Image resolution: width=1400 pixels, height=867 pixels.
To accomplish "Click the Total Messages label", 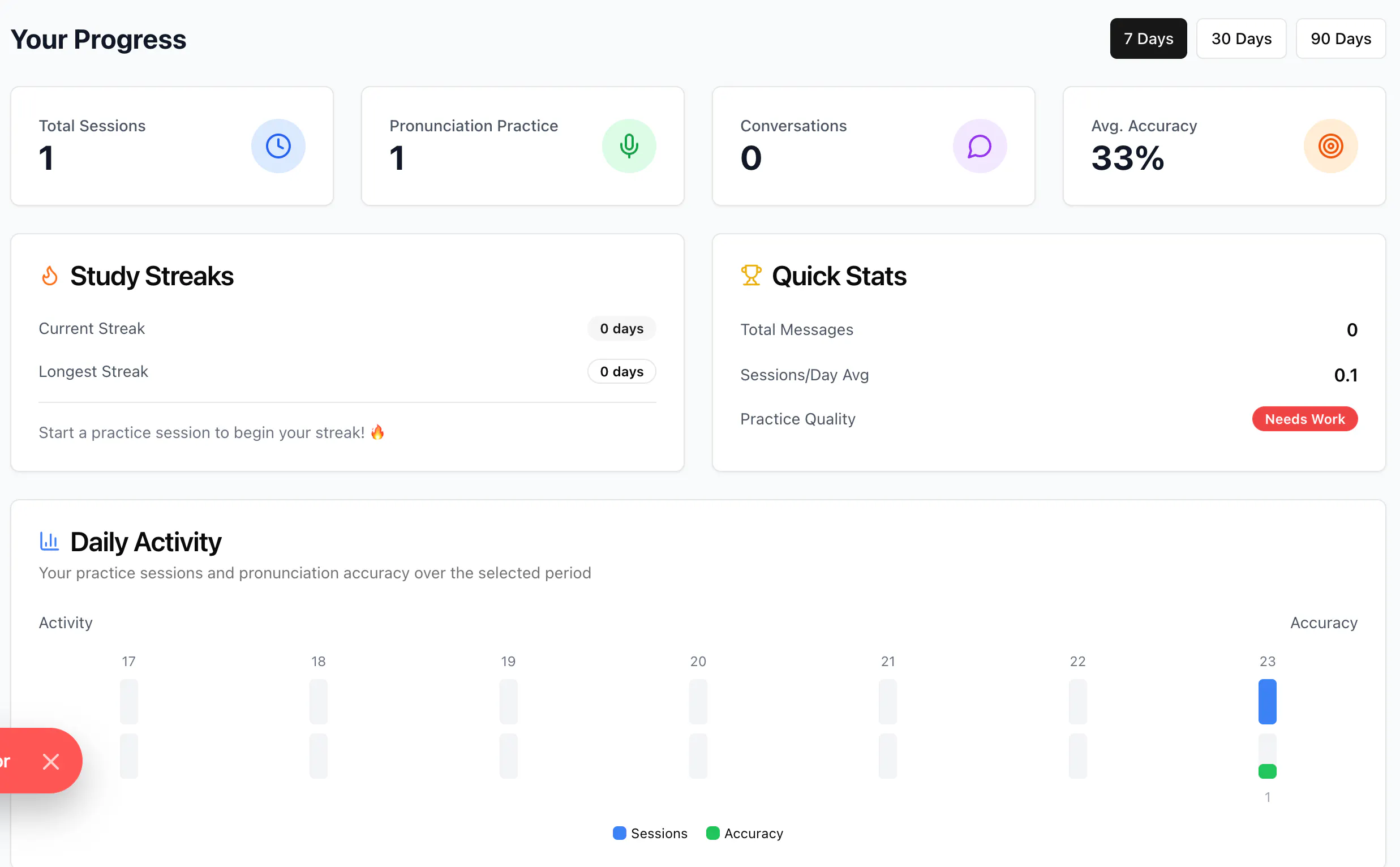I will pyautogui.click(x=796, y=330).
